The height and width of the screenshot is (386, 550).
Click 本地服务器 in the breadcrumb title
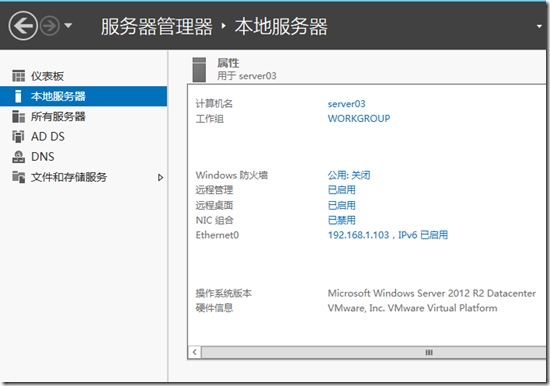click(x=281, y=26)
